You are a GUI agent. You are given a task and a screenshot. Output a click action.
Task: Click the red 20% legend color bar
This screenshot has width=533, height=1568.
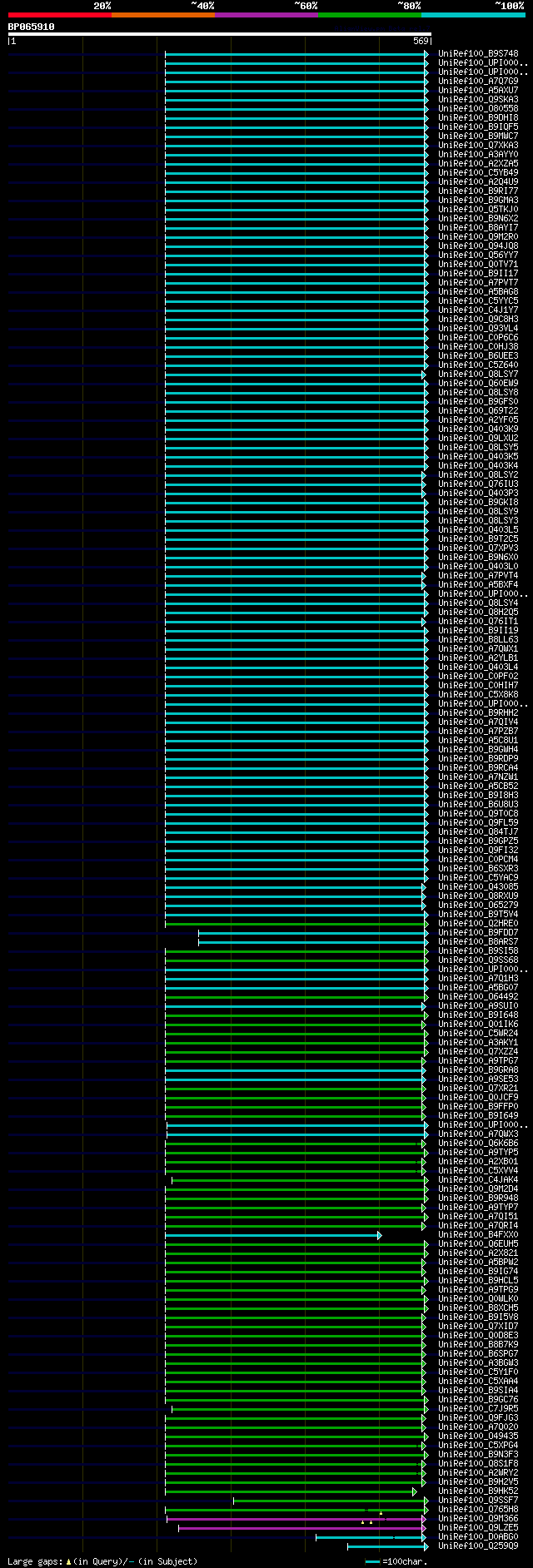pos(60,15)
